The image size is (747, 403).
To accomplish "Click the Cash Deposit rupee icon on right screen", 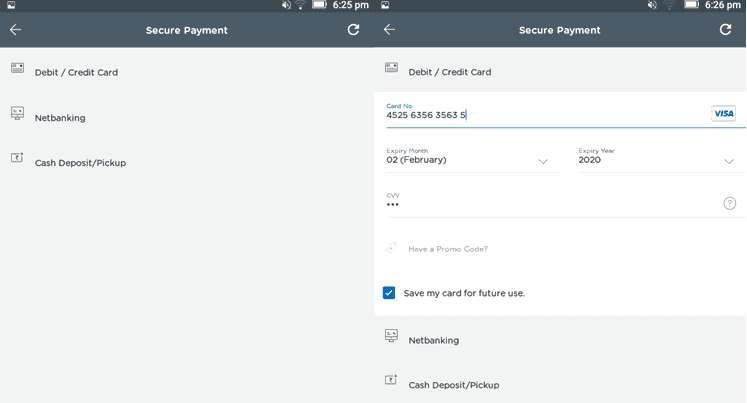I will click(x=391, y=380).
